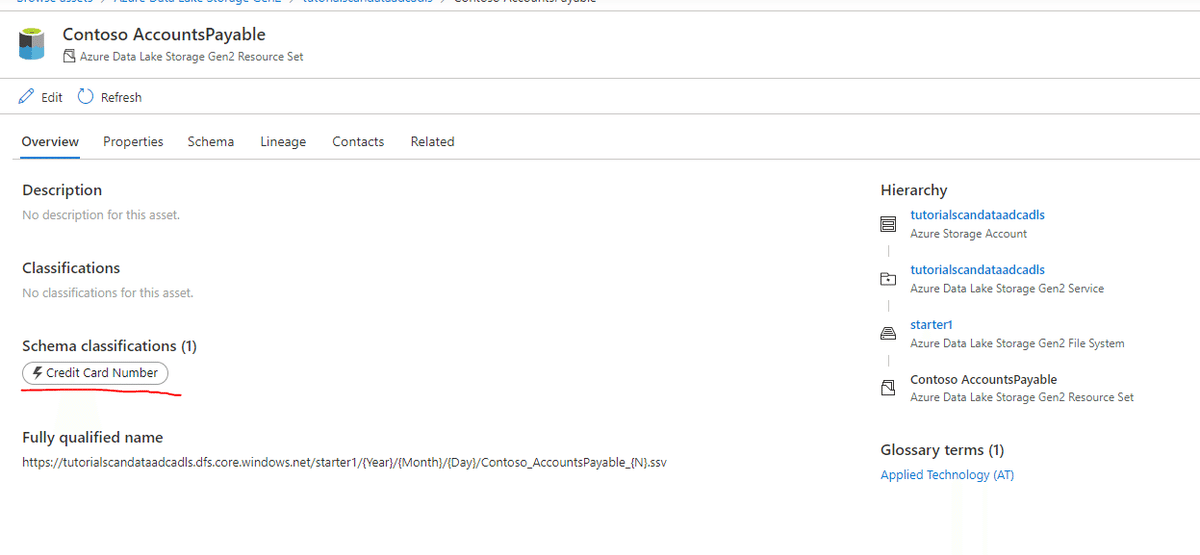This screenshot has width=1200, height=555.
Task: Open the Applied Technology (AT) glossary term
Action: pos(947,475)
